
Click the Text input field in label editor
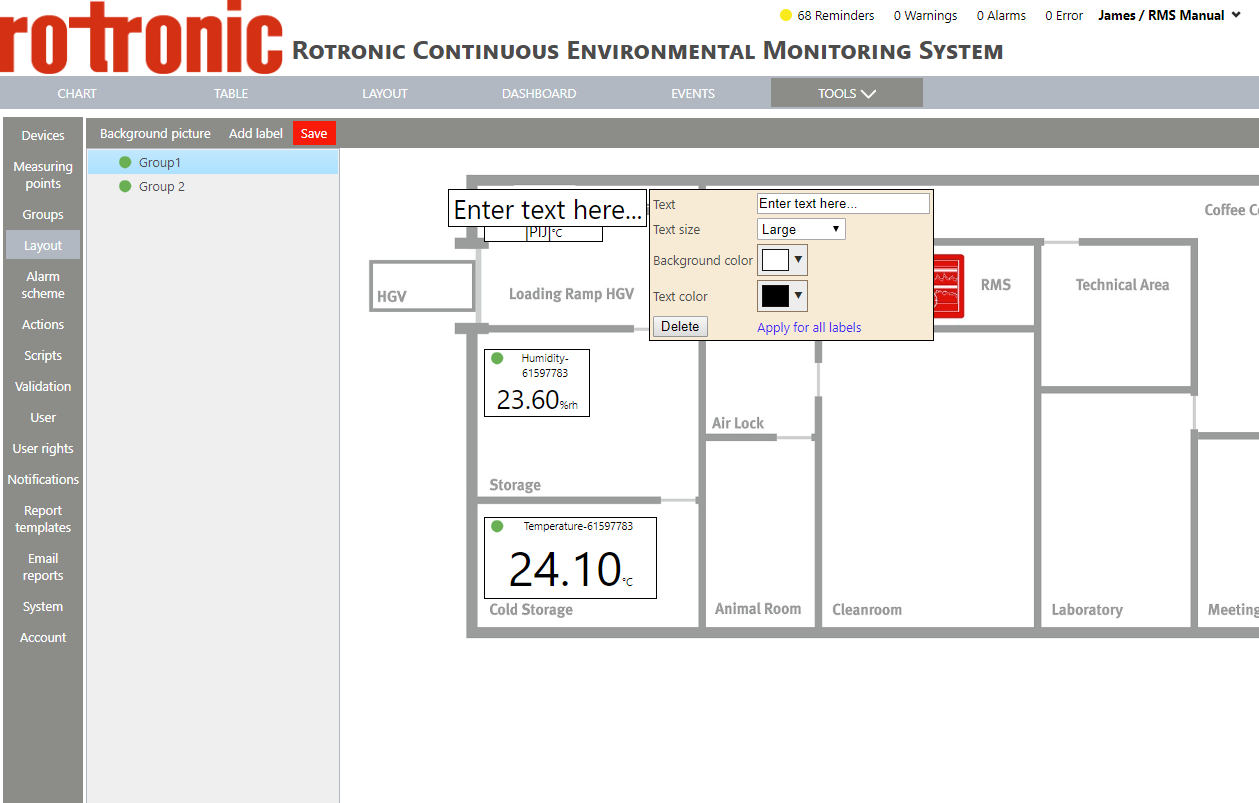[843, 203]
